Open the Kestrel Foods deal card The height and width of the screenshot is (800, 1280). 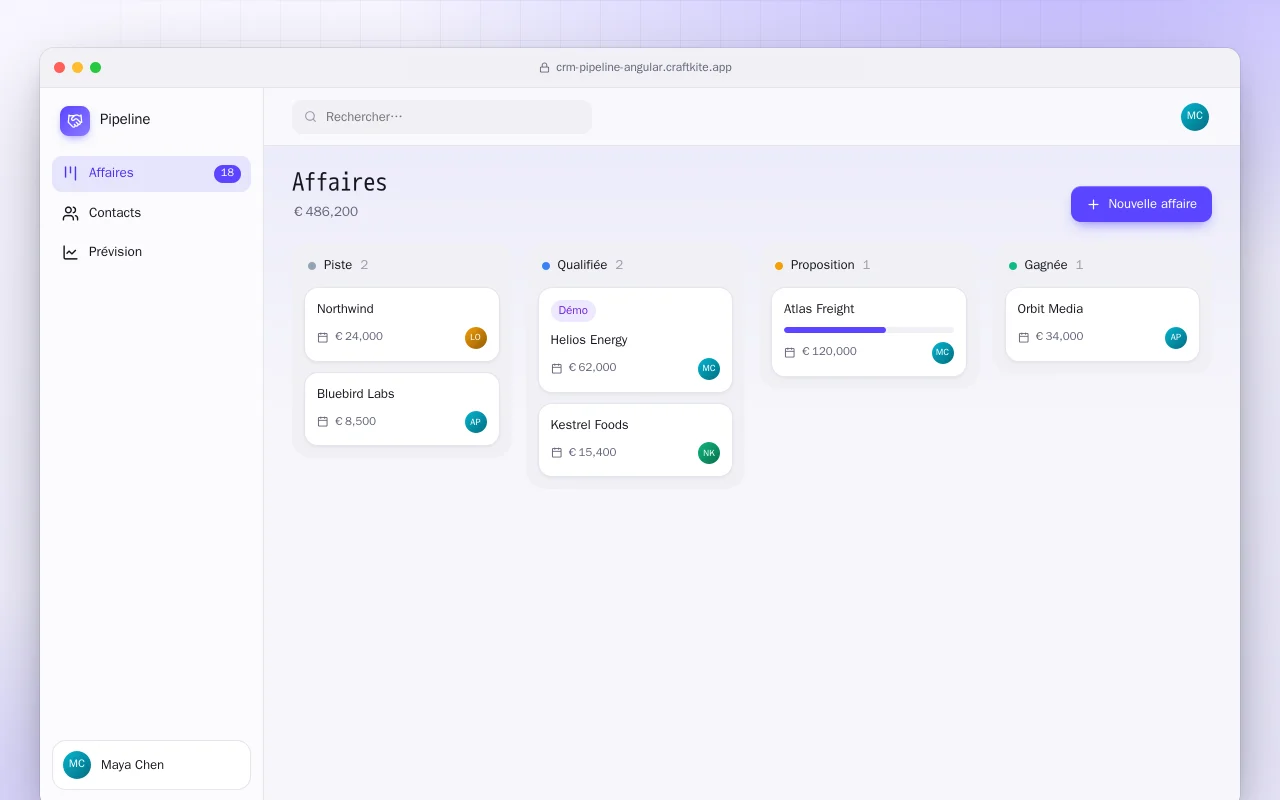point(635,440)
